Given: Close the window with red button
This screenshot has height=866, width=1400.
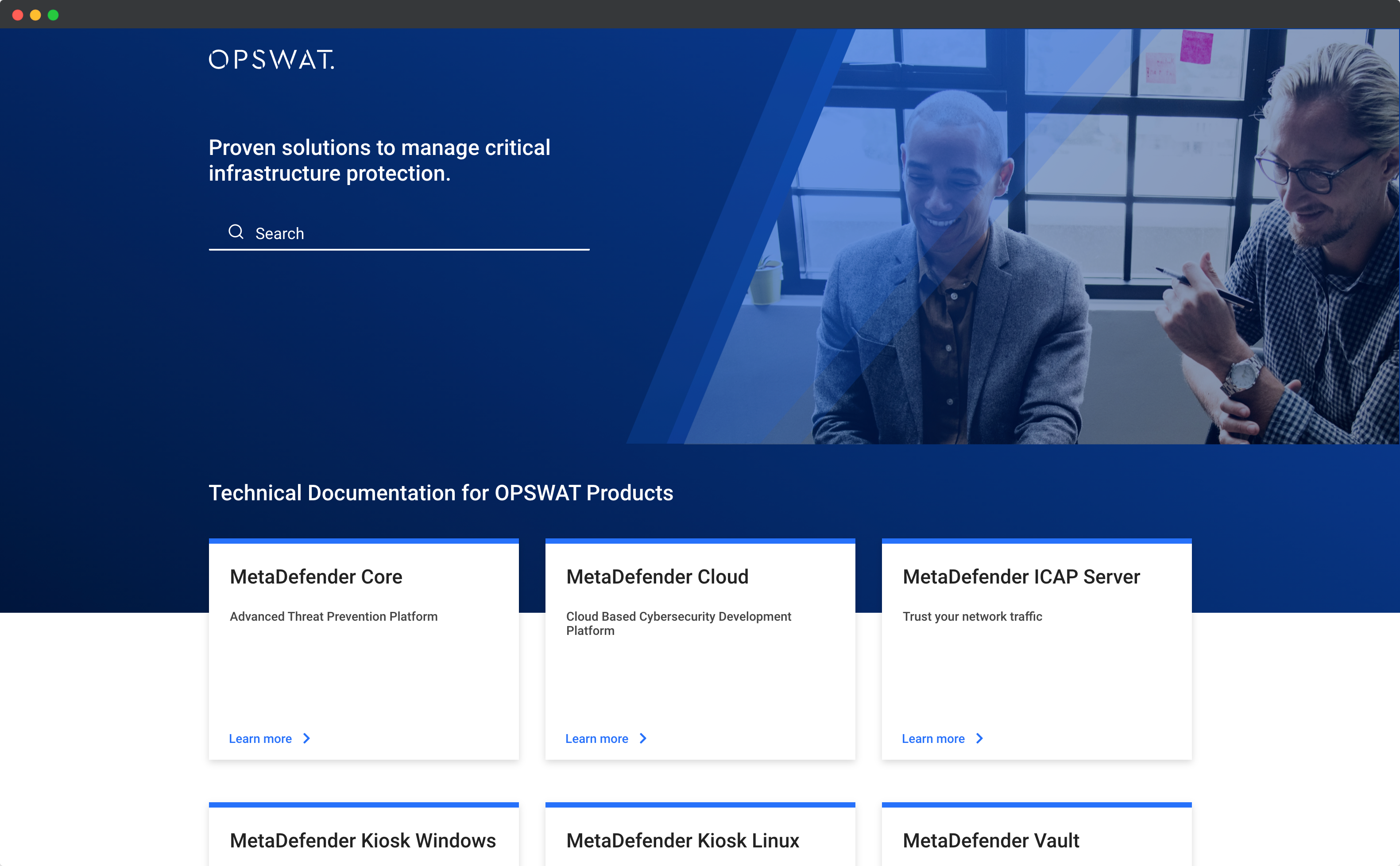Looking at the screenshot, I should point(18,15).
